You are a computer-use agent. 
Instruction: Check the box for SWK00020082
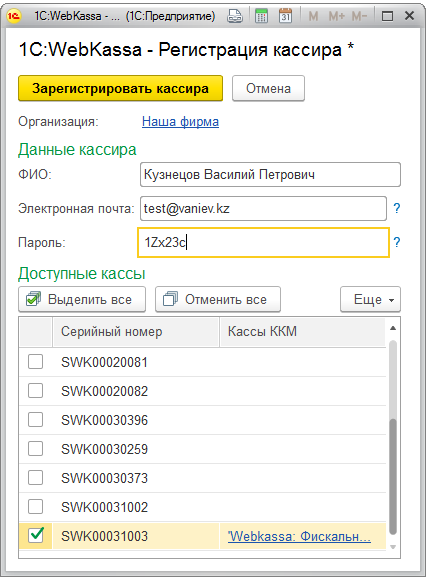(35, 391)
